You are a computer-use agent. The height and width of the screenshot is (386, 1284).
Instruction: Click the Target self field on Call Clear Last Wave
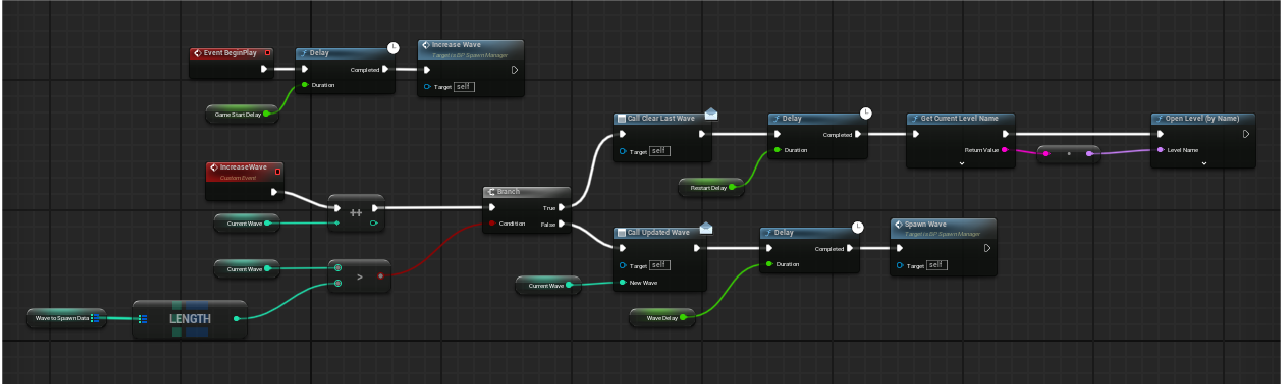(659, 151)
